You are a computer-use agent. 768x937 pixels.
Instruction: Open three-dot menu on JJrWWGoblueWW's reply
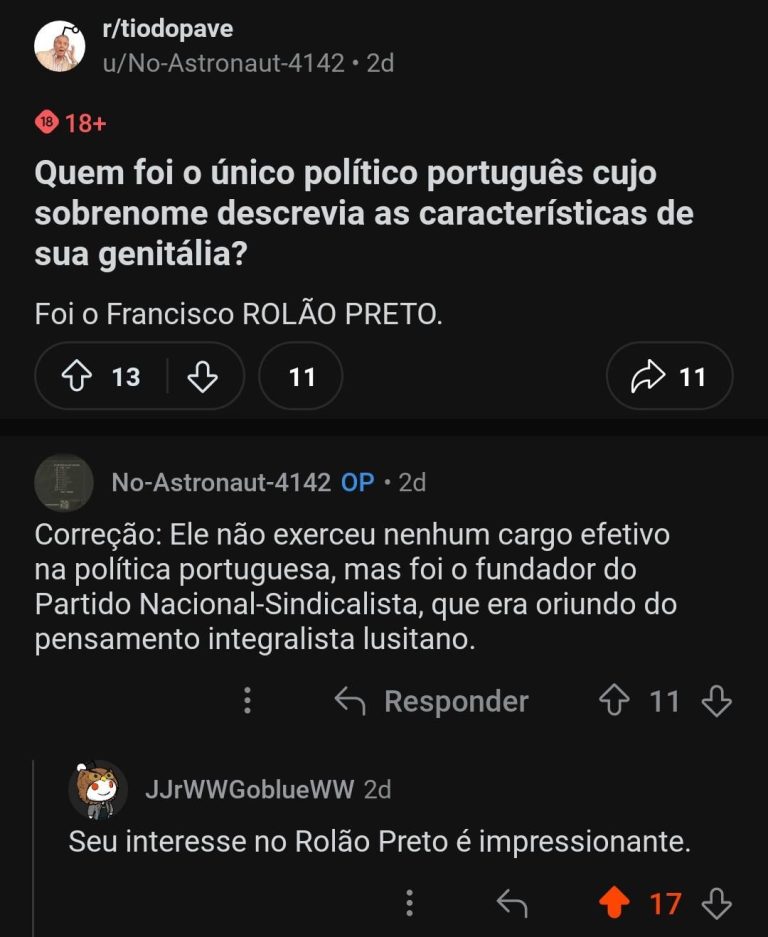410,904
